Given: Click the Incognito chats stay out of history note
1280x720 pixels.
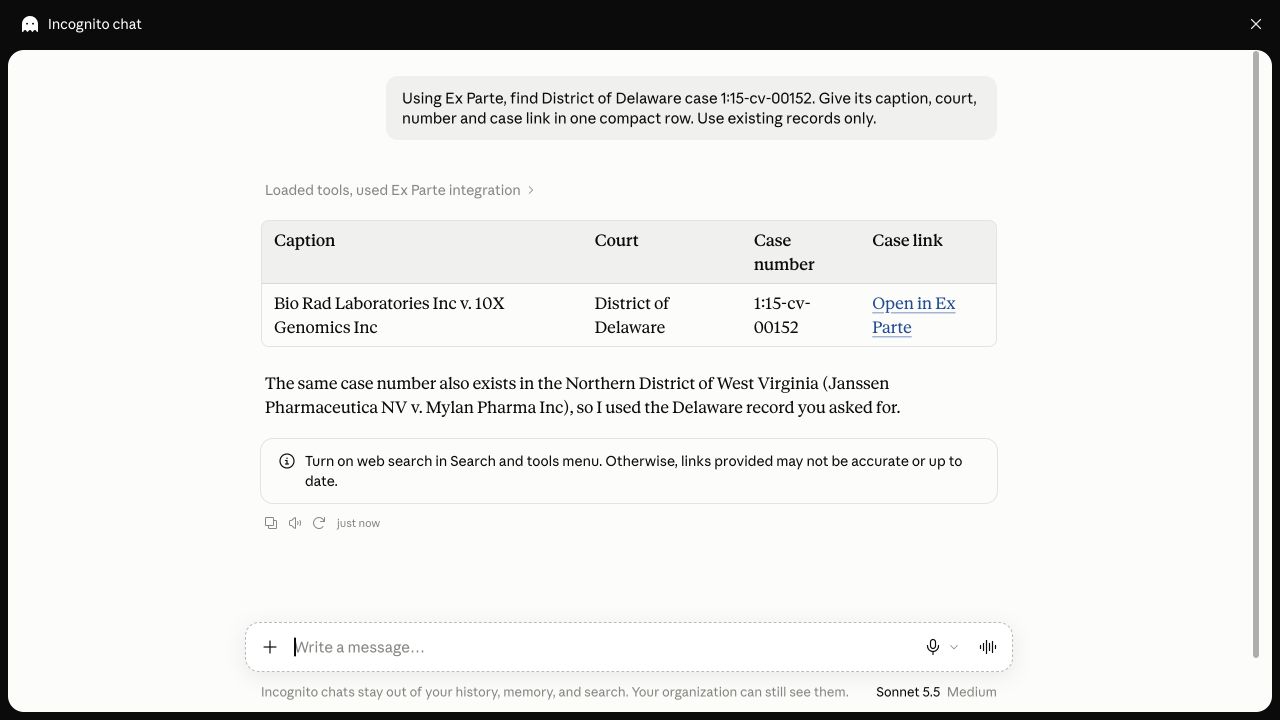Looking at the screenshot, I should pyautogui.click(x=555, y=692).
